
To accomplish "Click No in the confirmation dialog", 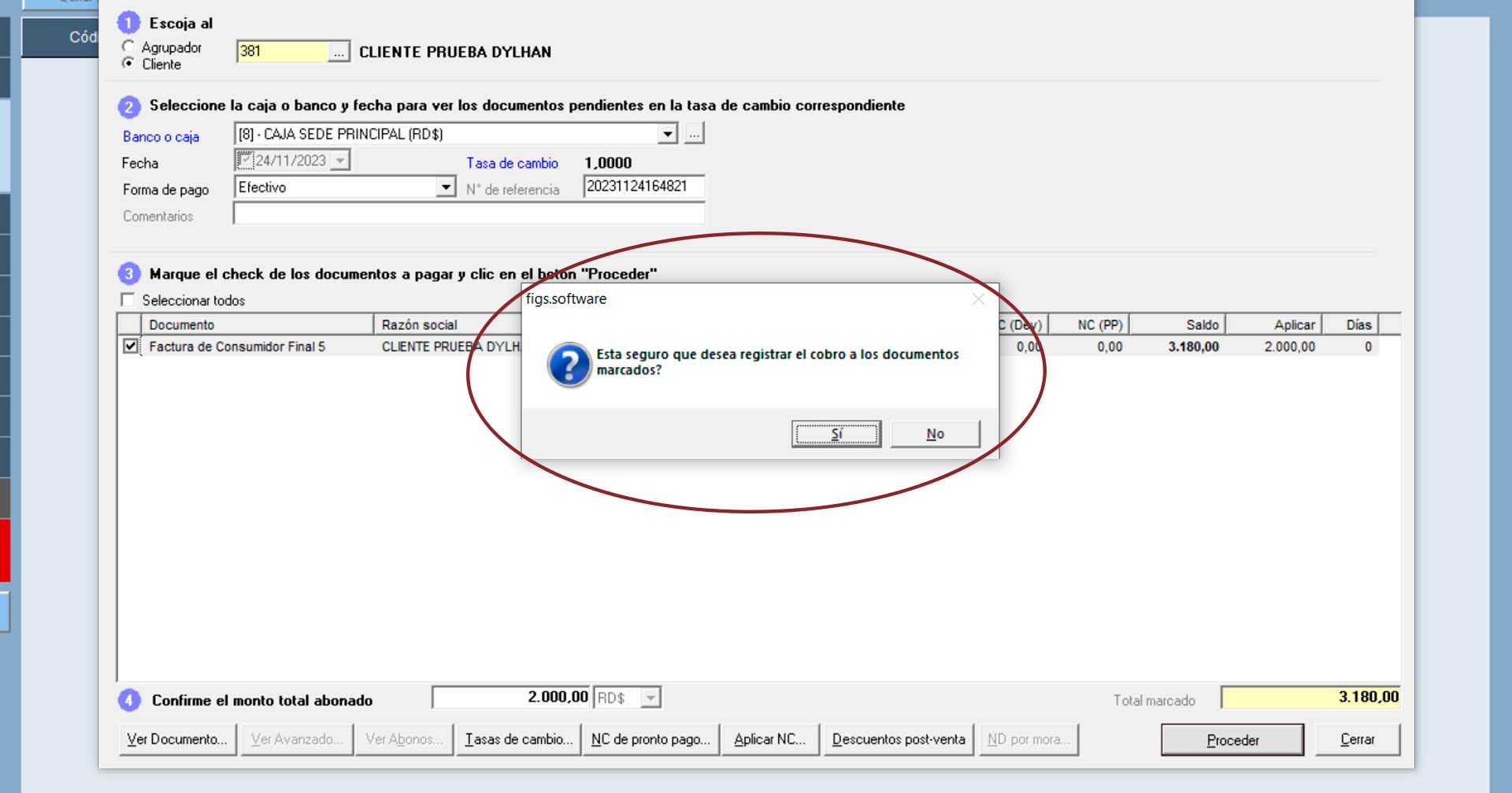I will coord(935,434).
